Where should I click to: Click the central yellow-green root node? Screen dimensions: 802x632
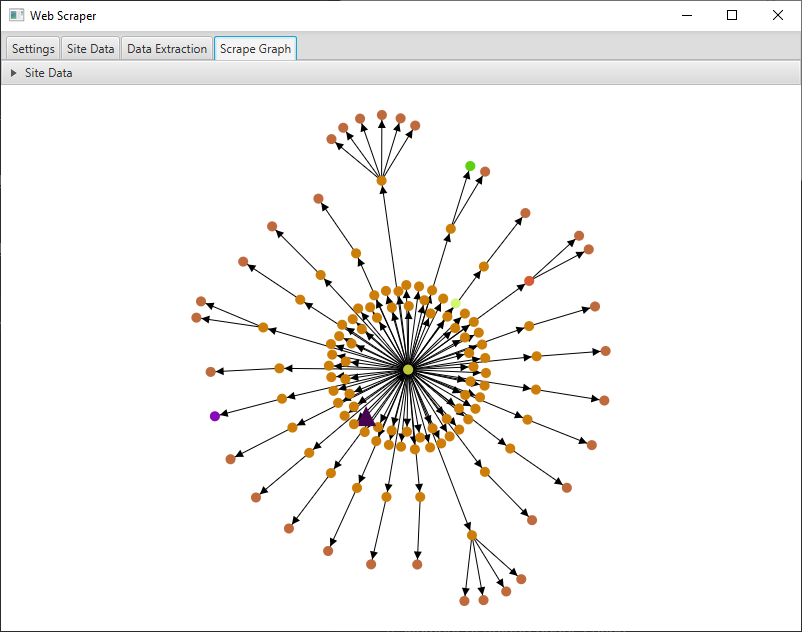click(408, 369)
